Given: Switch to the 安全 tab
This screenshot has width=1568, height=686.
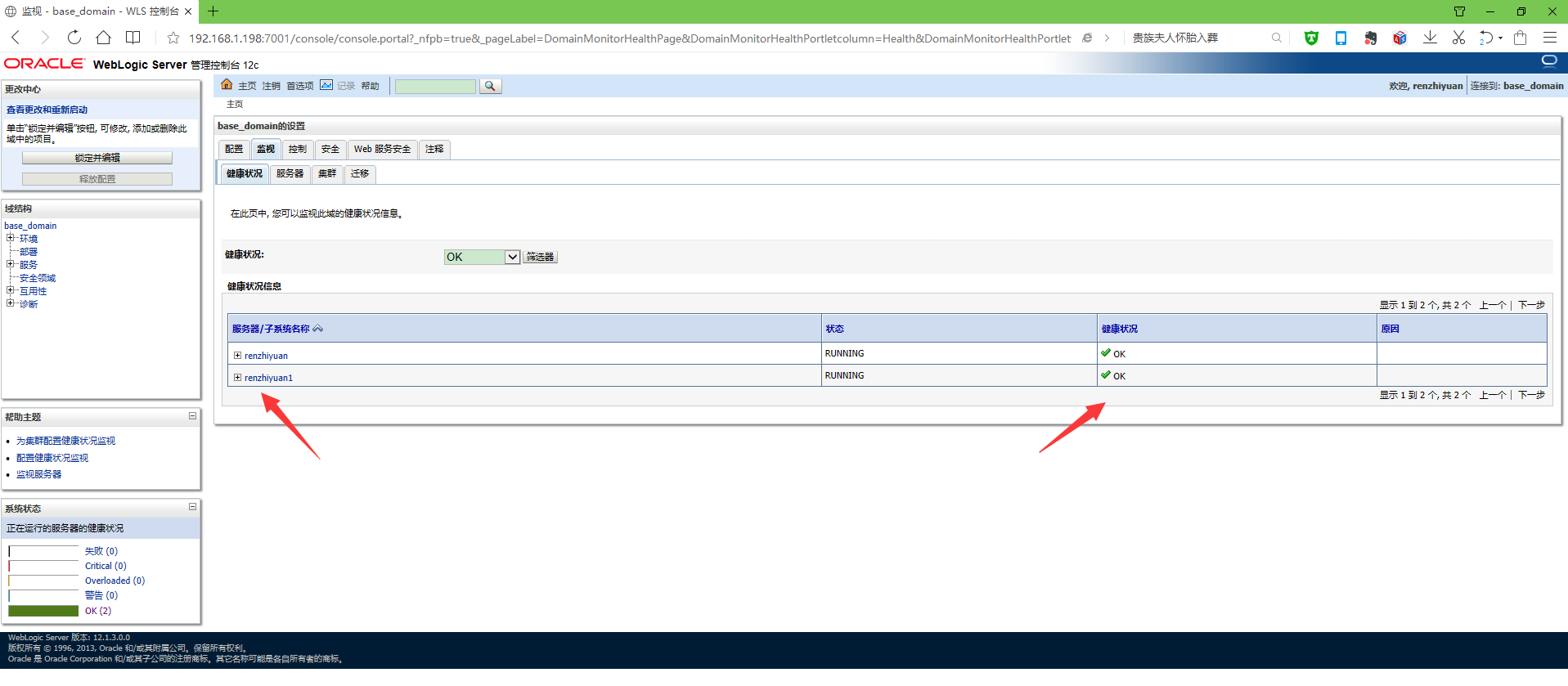Looking at the screenshot, I should tap(330, 149).
